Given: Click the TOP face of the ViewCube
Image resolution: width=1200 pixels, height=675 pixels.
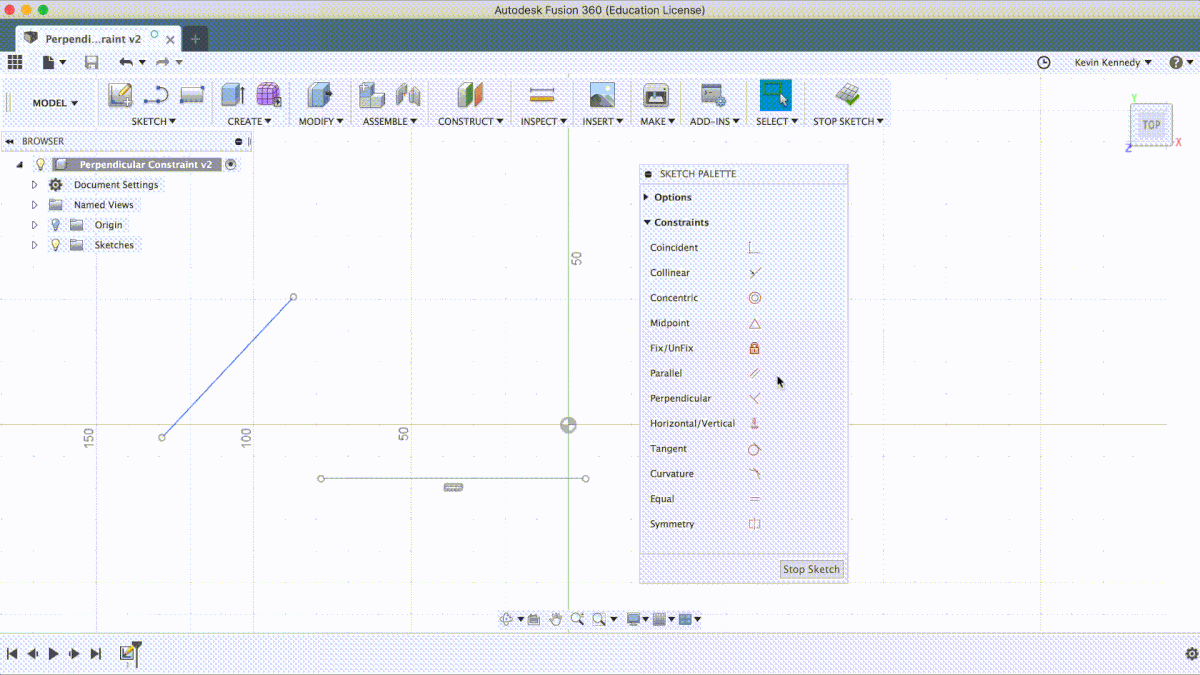Looking at the screenshot, I should (x=1151, y=125).
